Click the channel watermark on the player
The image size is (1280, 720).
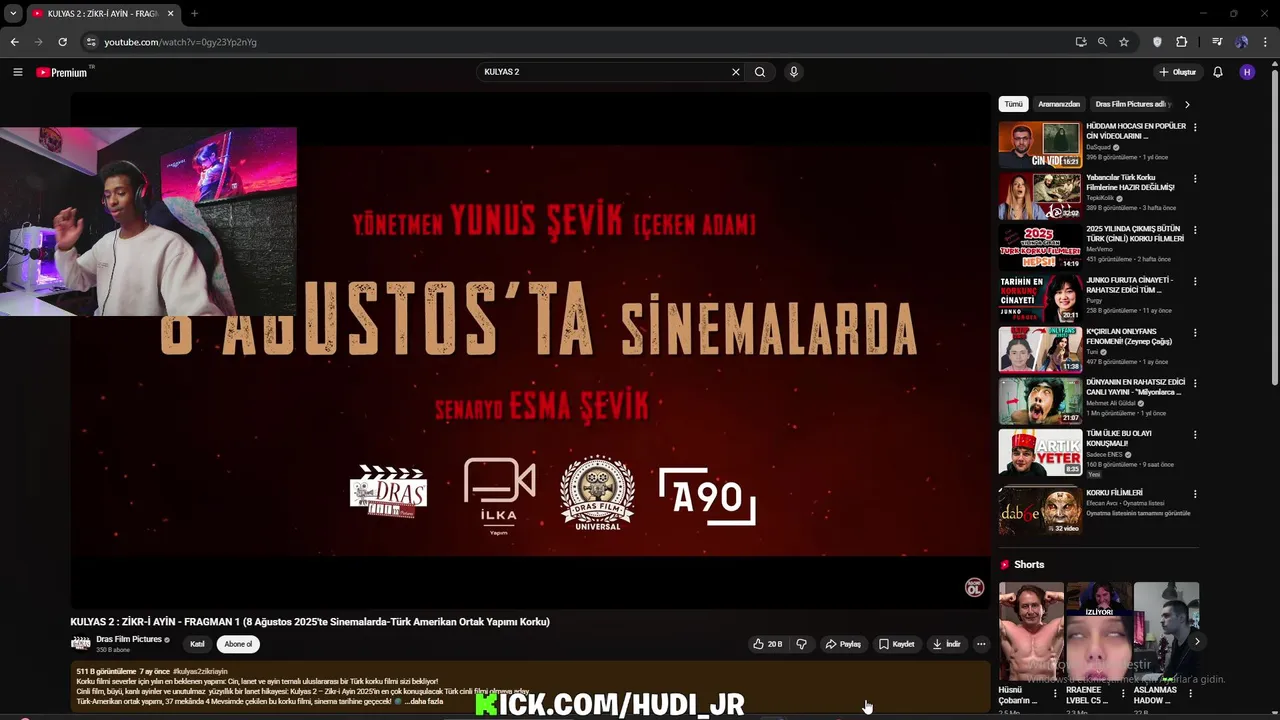point(974,588)
